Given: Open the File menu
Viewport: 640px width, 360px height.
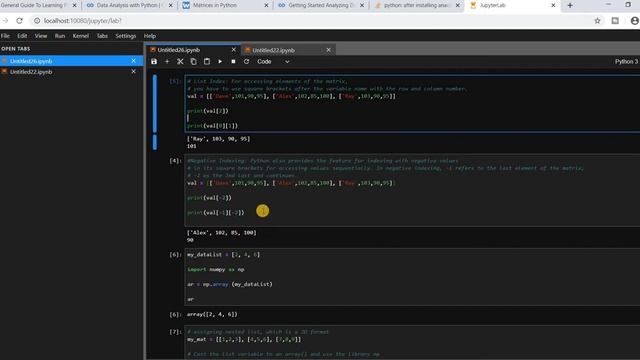Looking at the screenshot, I should (5, 36).
